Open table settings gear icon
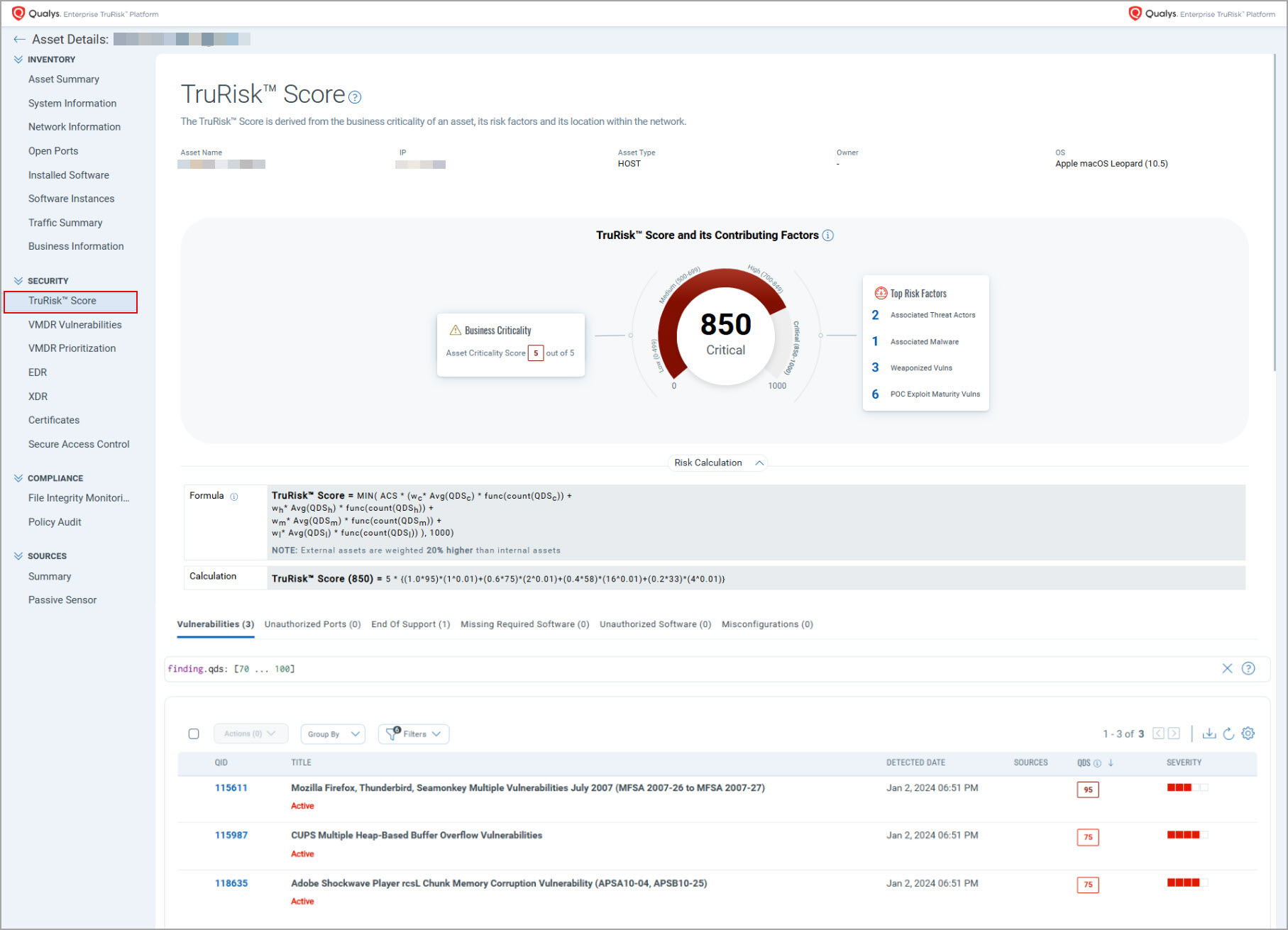 coord(1248,734)
